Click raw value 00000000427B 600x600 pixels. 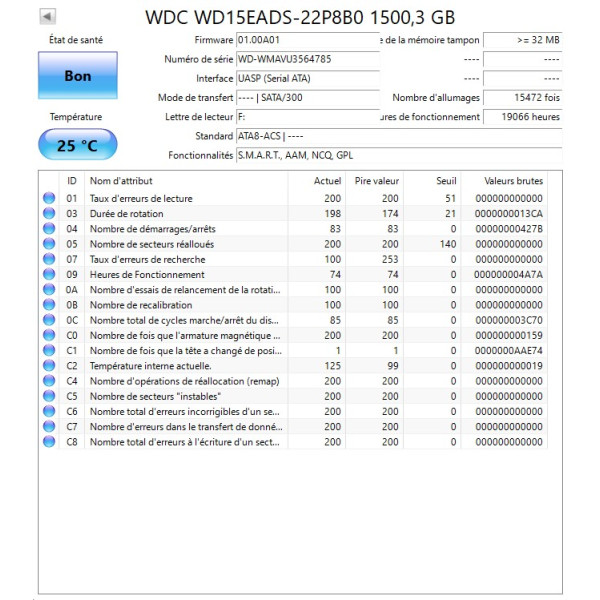click(x=509, y=228)
